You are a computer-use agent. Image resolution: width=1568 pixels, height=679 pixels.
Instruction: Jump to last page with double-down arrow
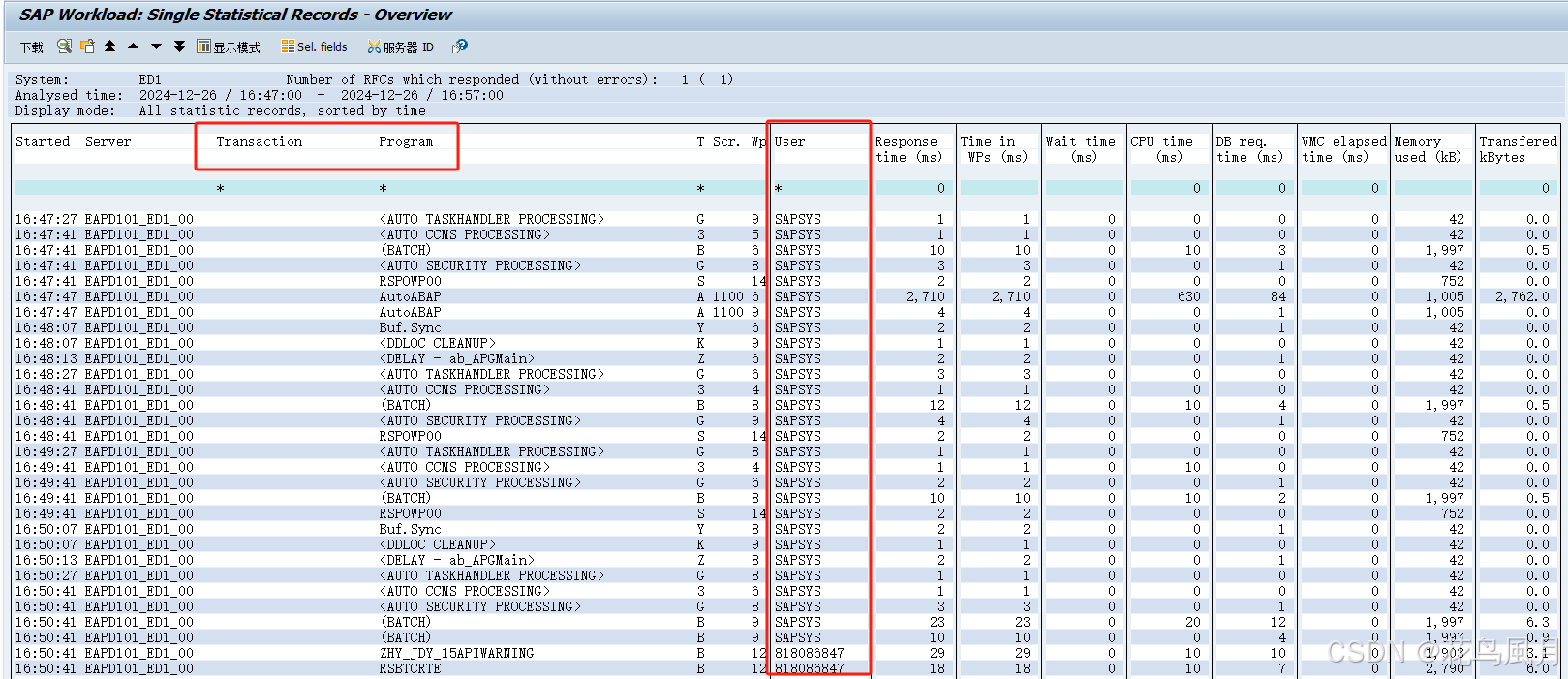(179, 46)
